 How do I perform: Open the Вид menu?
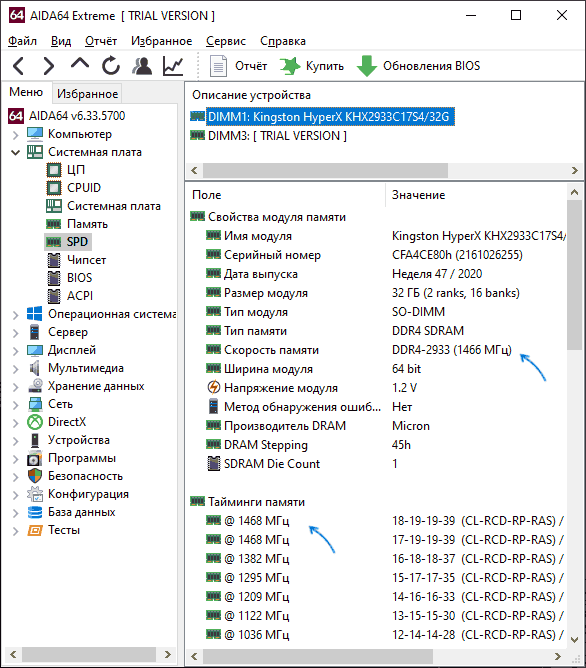[61, 41]
